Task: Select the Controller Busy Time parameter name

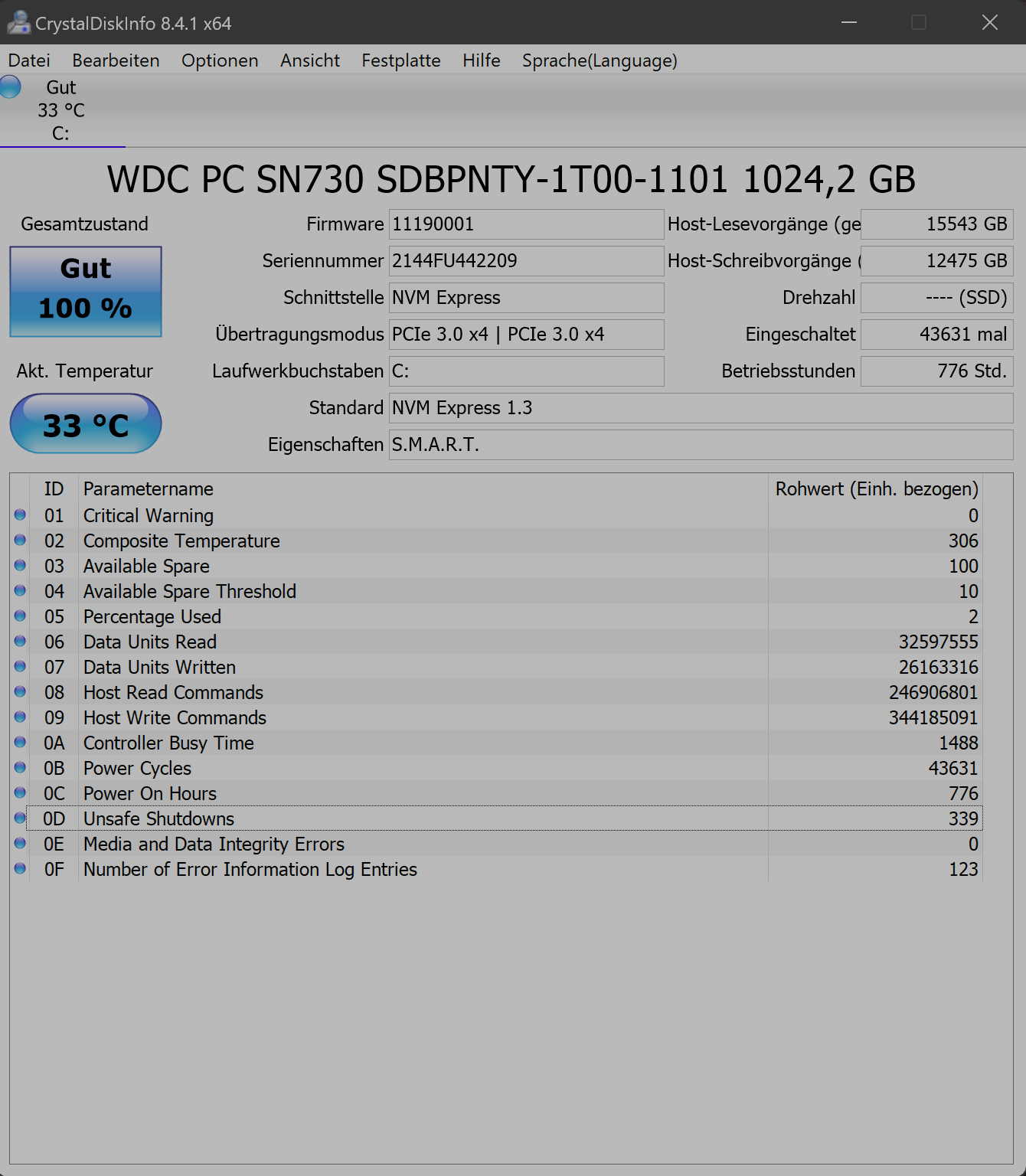Action: point(168,743)
